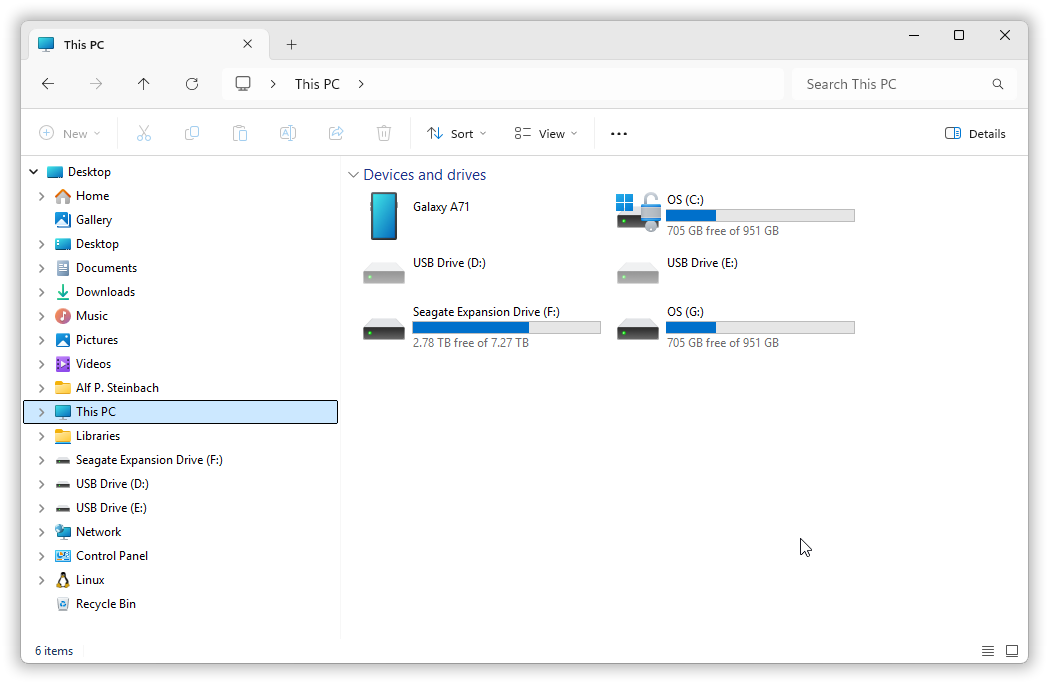The height and width of the screenshot is (684, 1049).
Task: Select the This PC tab
Action: (140, 45)
